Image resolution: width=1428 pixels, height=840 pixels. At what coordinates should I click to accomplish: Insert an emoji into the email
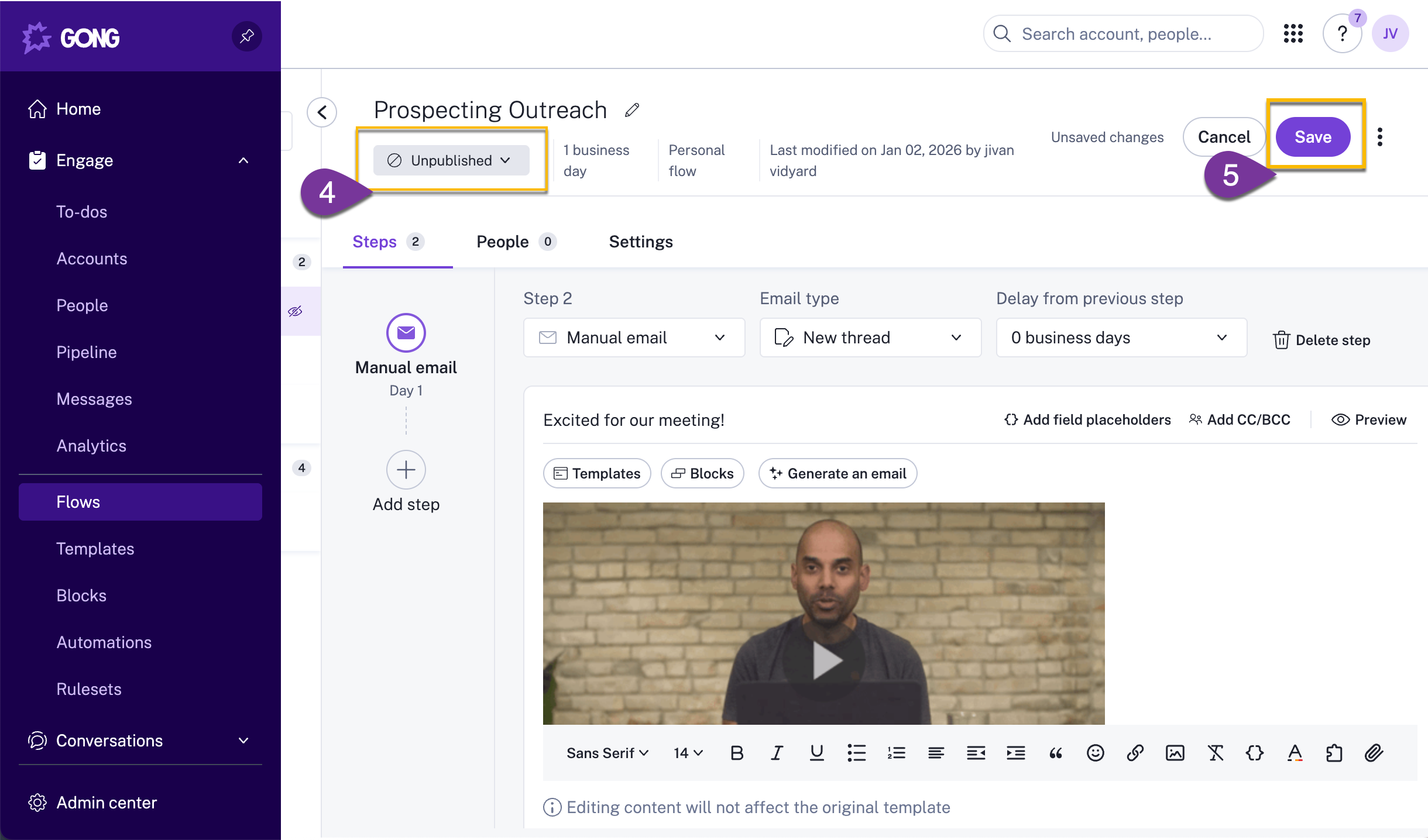coord(1095,753)
